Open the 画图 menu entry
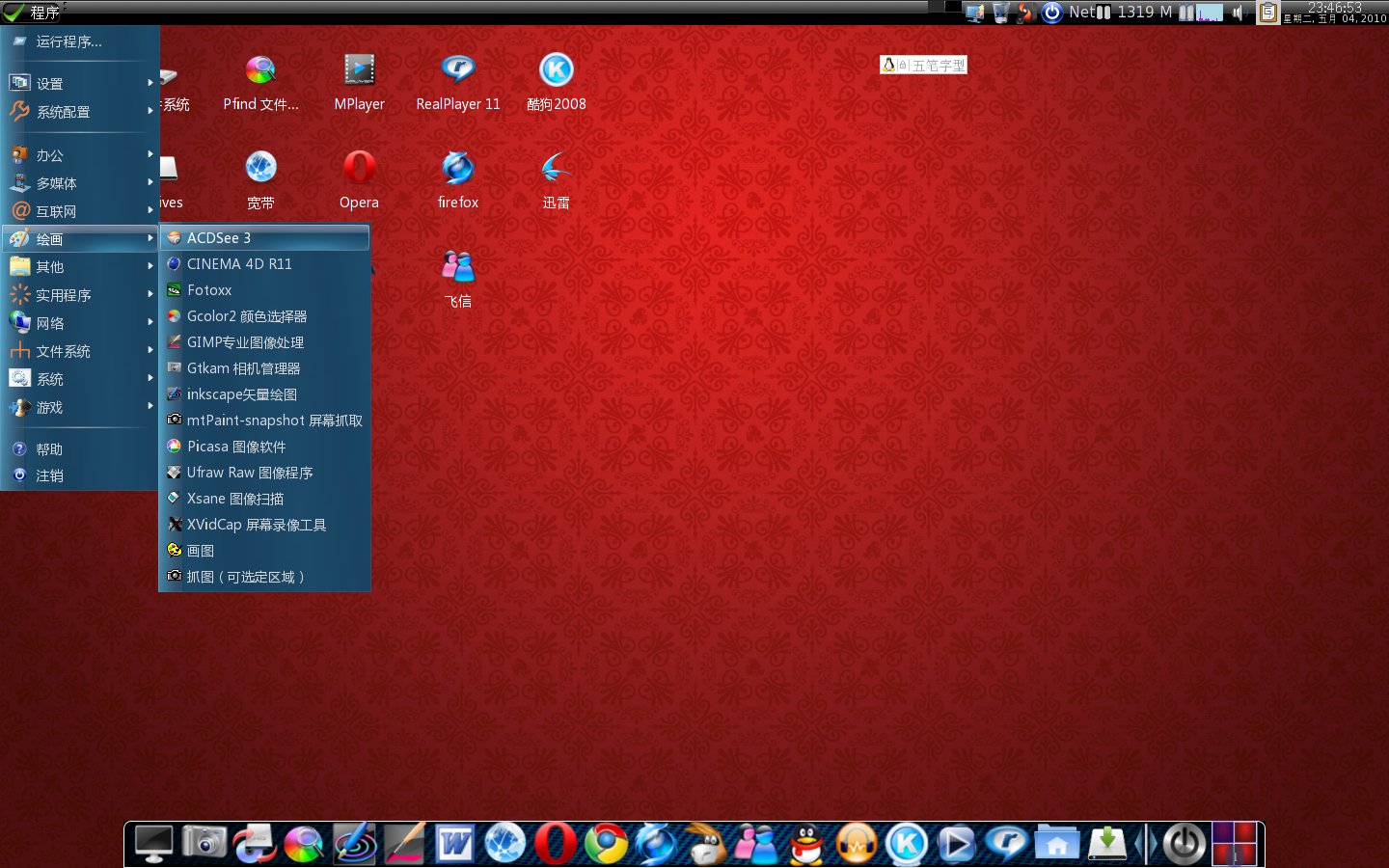The height and width of the screenshot is (868, 1389). (x=264, y=550)
